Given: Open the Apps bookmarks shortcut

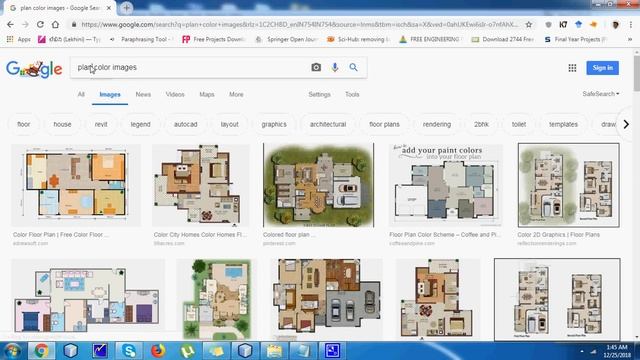Looking at the screenshot, I should tap(19, 39).
